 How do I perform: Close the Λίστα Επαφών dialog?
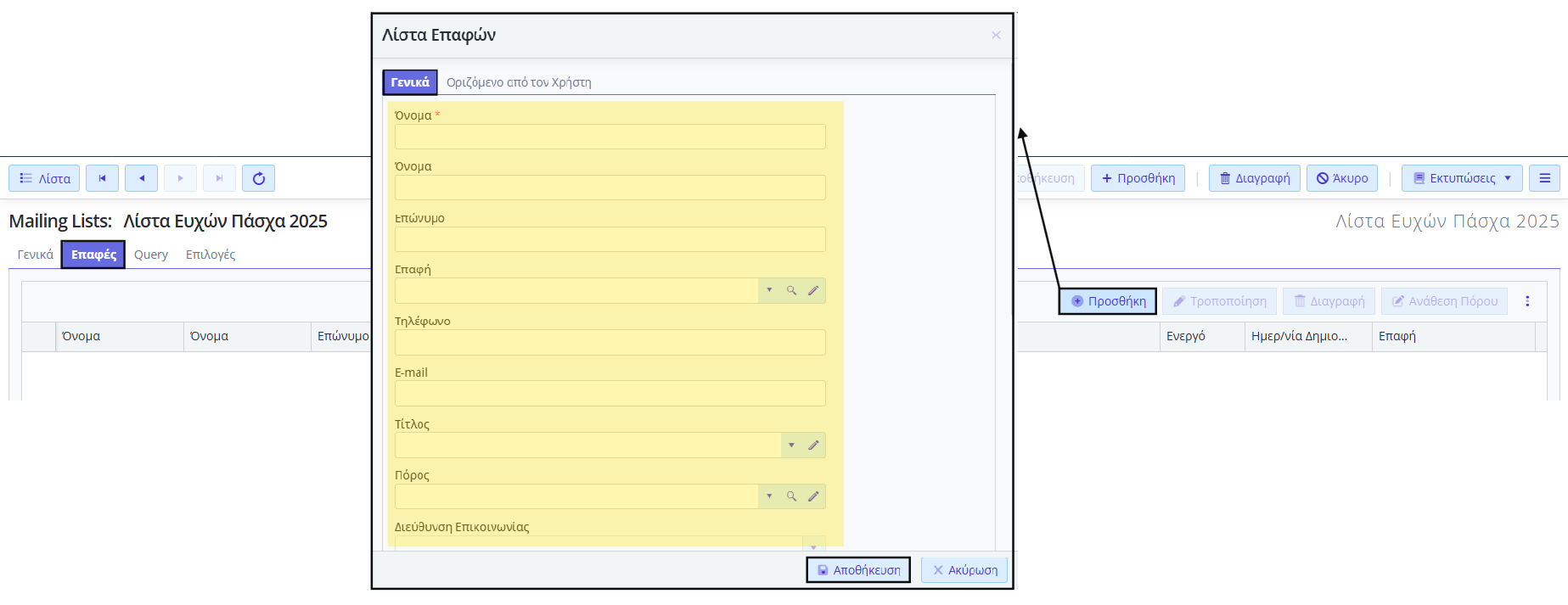click(996, 35)
